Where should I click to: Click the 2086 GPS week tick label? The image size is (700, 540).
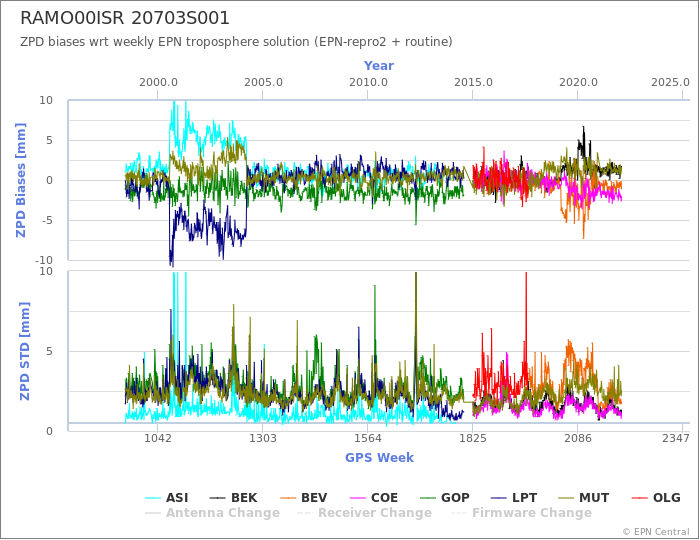[x=578, y=438]
